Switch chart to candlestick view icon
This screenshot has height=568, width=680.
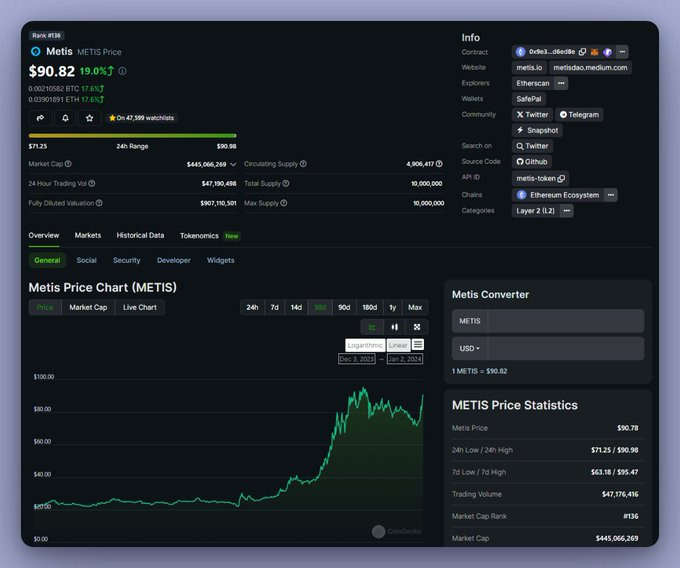pyautogui.click(x=395, y=326)
